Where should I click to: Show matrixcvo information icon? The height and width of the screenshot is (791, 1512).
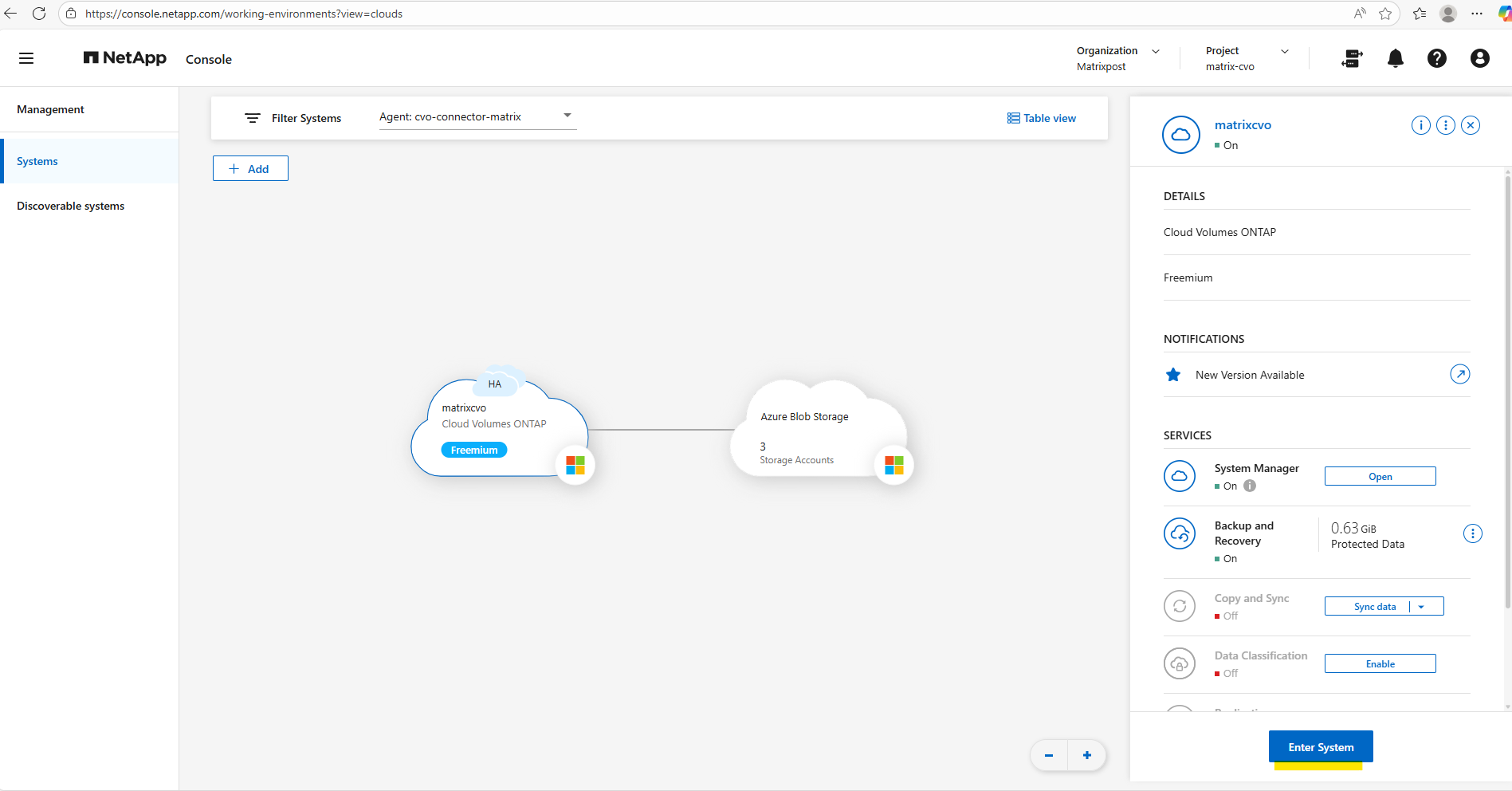pos(1420,125)
